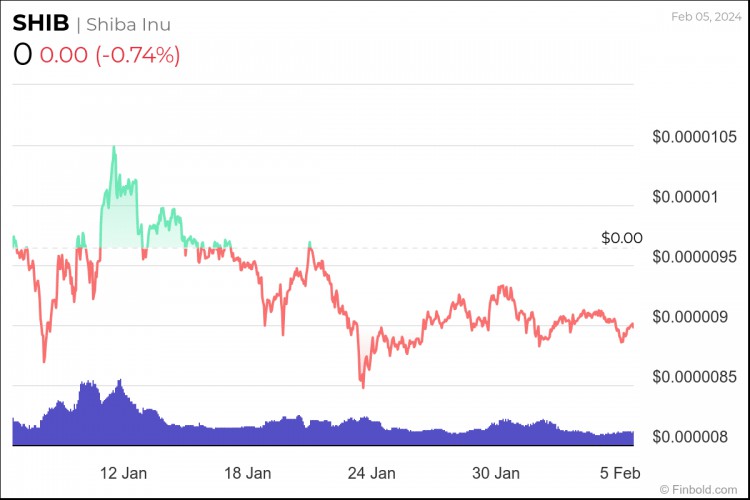Click the $0.000009 y-axis label
The image size is (750, 500).
point(690,317)
